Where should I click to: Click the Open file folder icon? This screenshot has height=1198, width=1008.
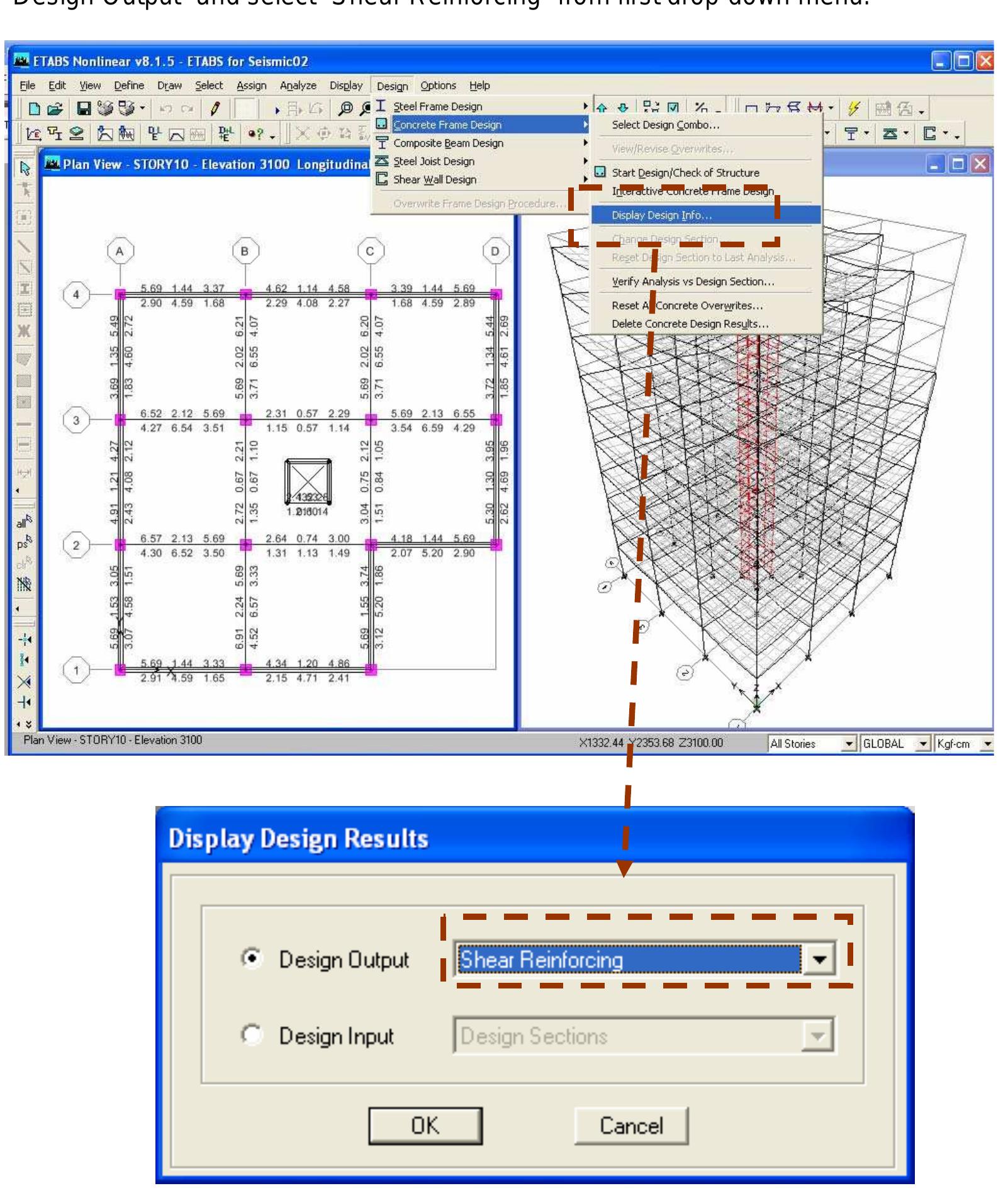click(x=55, y=109)
